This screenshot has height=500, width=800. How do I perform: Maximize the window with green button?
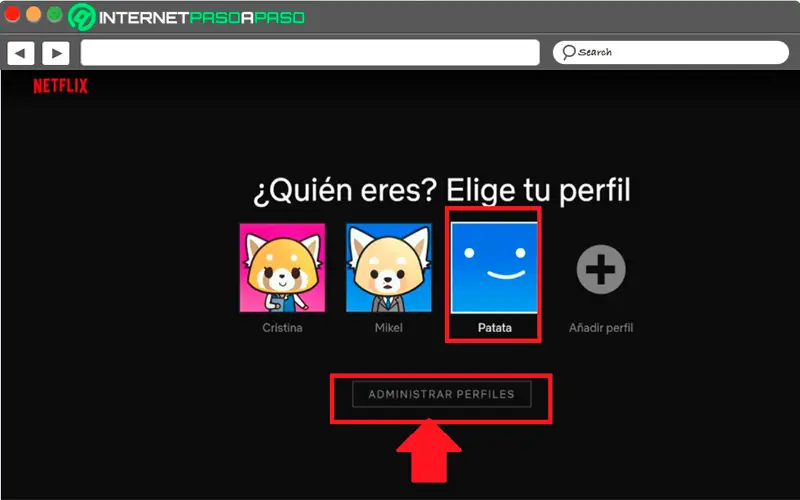click(x=55, y=14)
